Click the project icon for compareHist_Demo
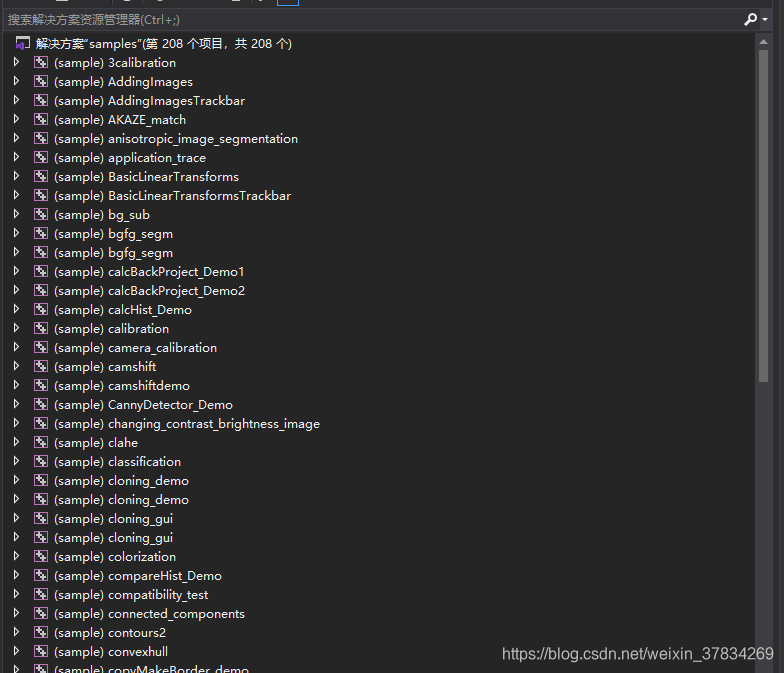 pyautogui.click(x=41, y=576)
